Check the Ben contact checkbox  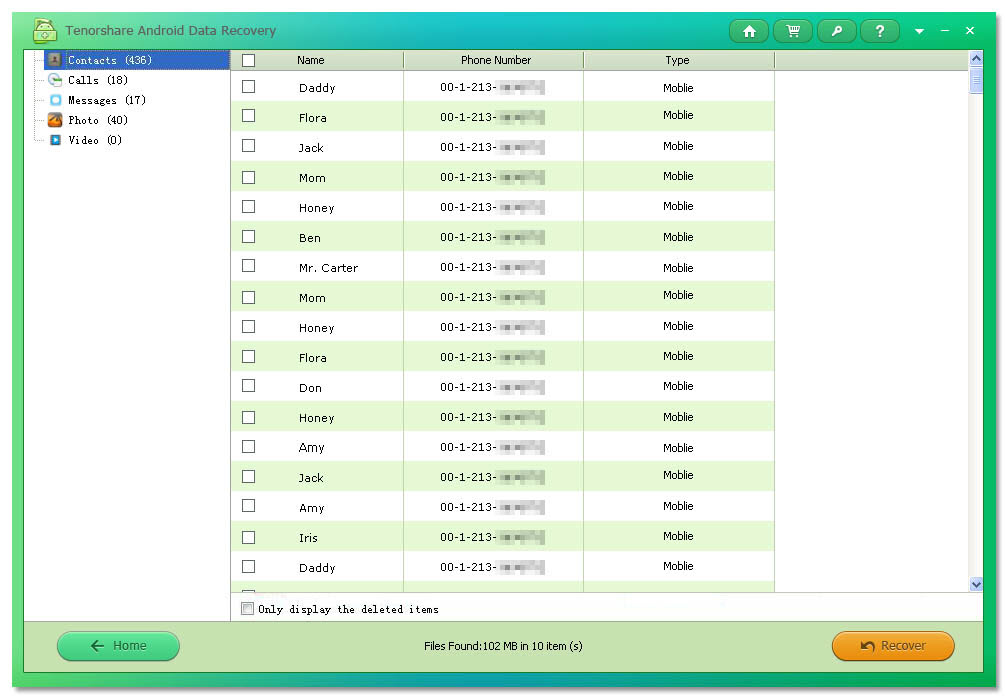(x=249, y=237)
